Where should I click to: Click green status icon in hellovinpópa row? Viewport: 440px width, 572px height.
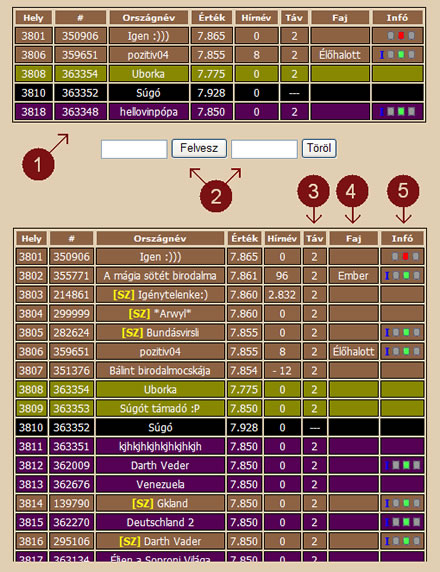tap(401, 111)
